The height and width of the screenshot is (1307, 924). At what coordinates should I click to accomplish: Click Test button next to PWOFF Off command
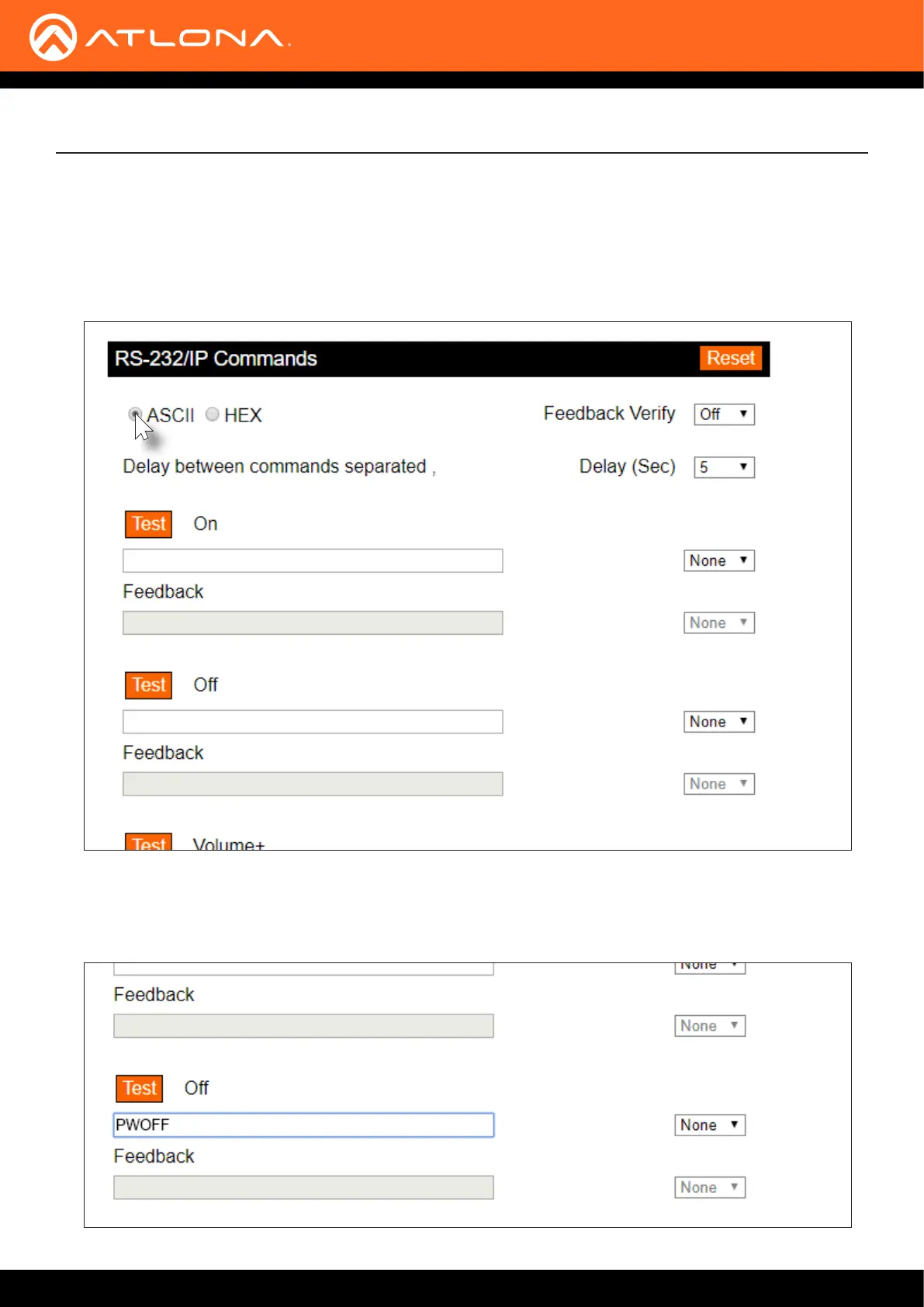pyautogui.click(x=139, y=1088)
